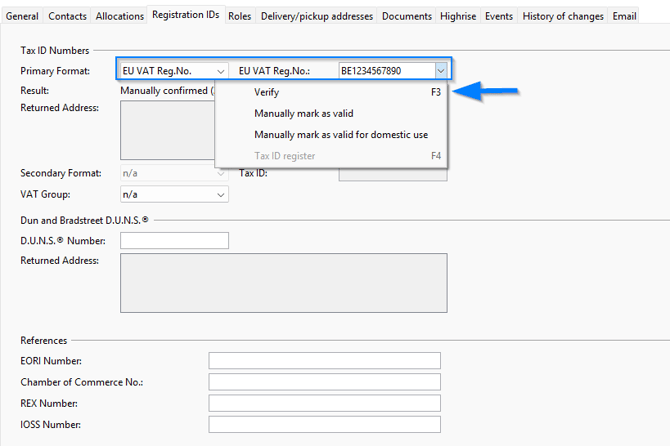
Task: Open the EU VAT Reg.No. dropdown arrow
Action: 440,71
